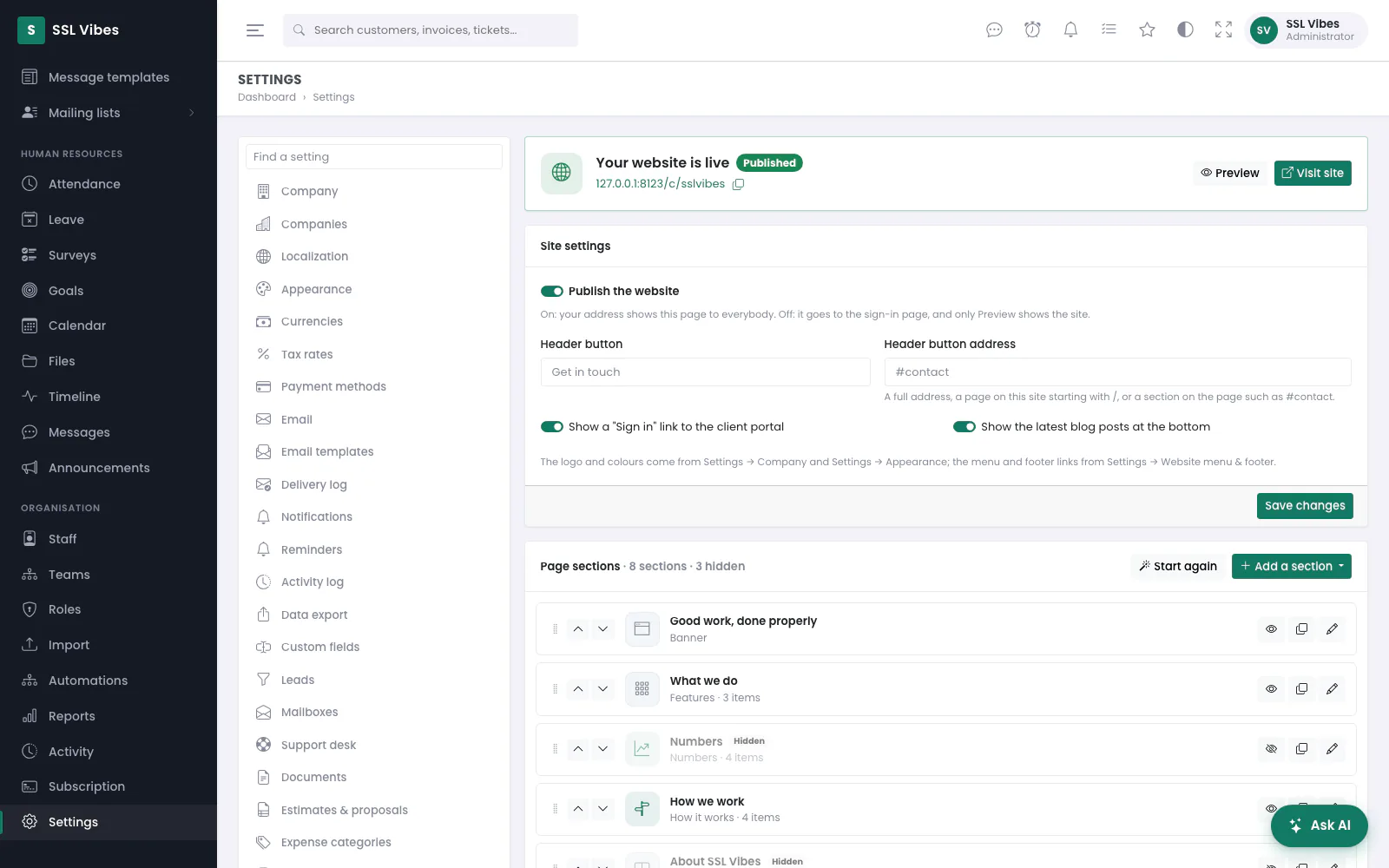Open the Ask AI assistant
1389x868 pixels.
[1320, 825]
